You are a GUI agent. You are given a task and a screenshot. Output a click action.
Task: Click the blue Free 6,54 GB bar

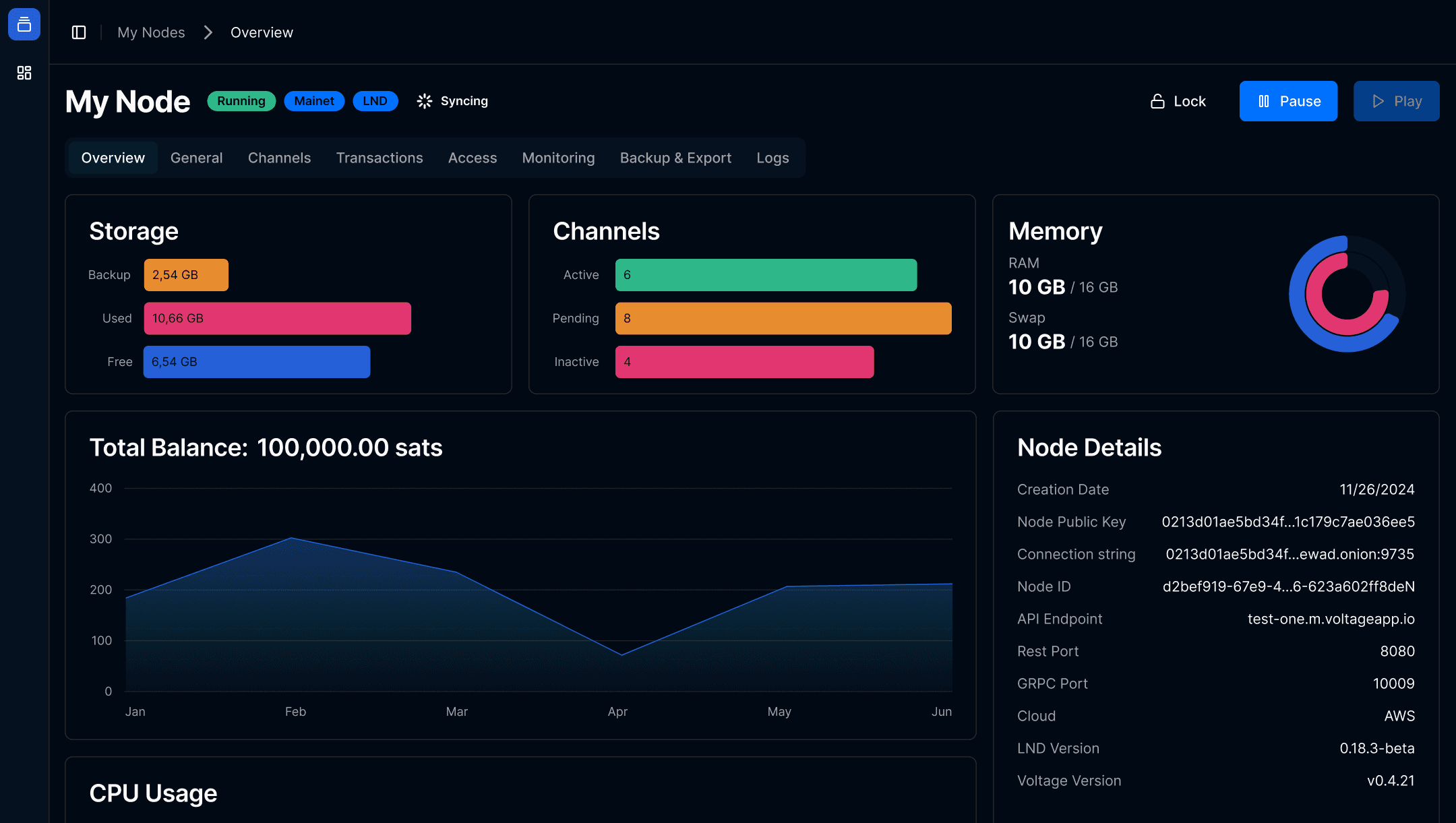point(257,362)
